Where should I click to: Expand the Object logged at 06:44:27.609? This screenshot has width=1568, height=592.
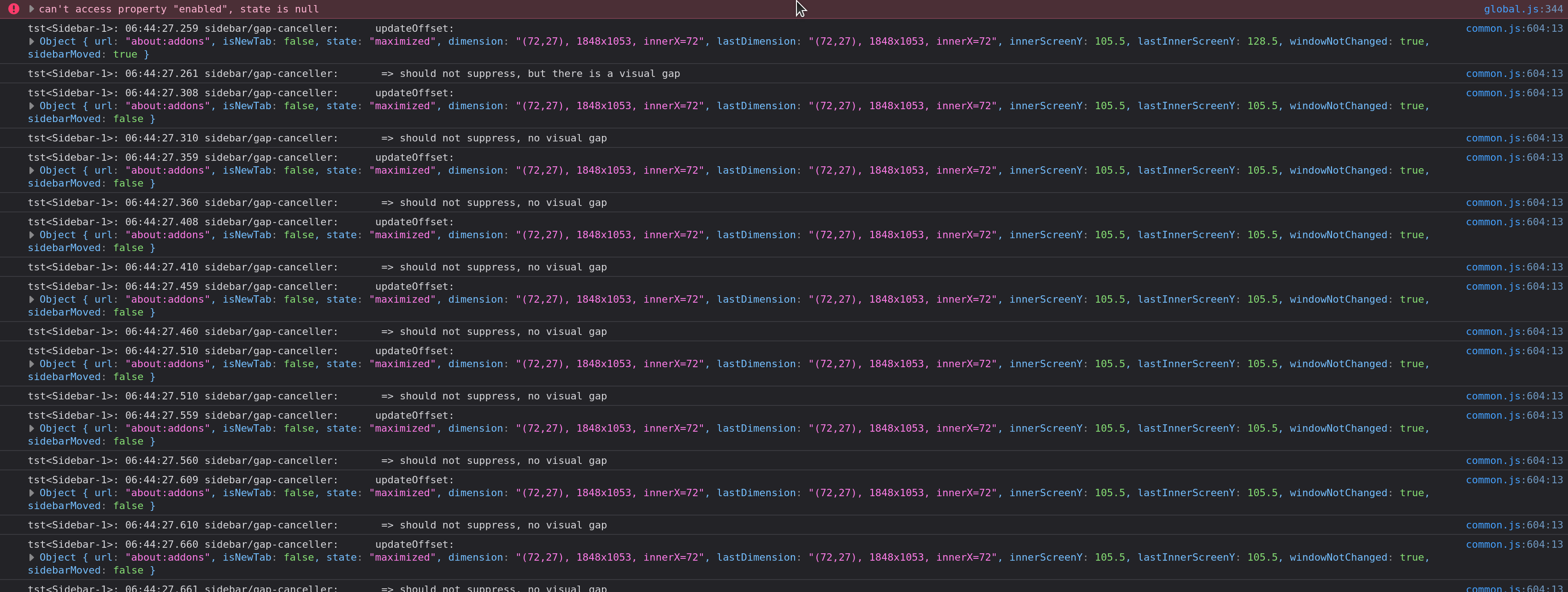(x=32, y=493)
